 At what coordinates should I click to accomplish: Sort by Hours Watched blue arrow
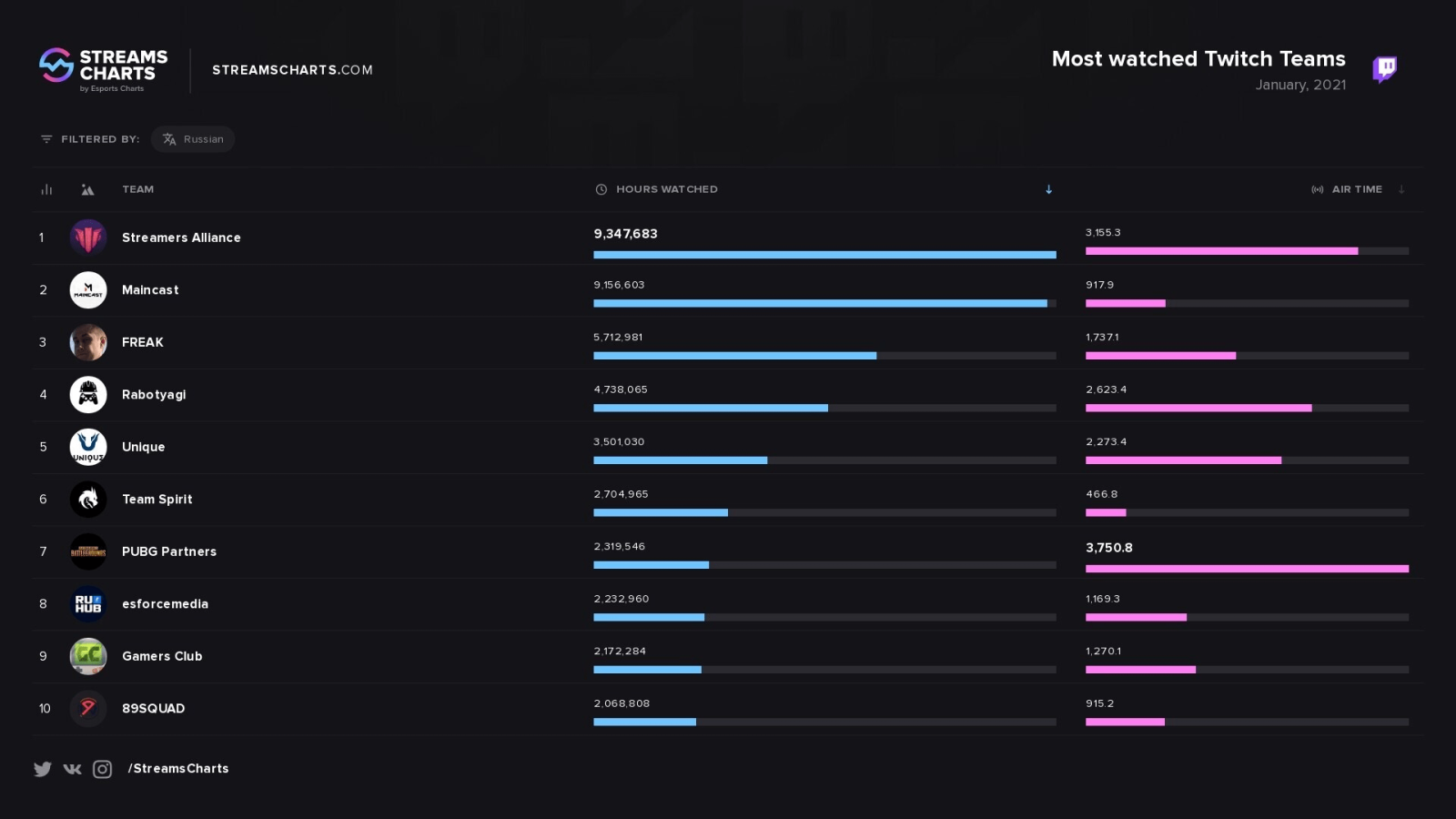point(1048,189)
